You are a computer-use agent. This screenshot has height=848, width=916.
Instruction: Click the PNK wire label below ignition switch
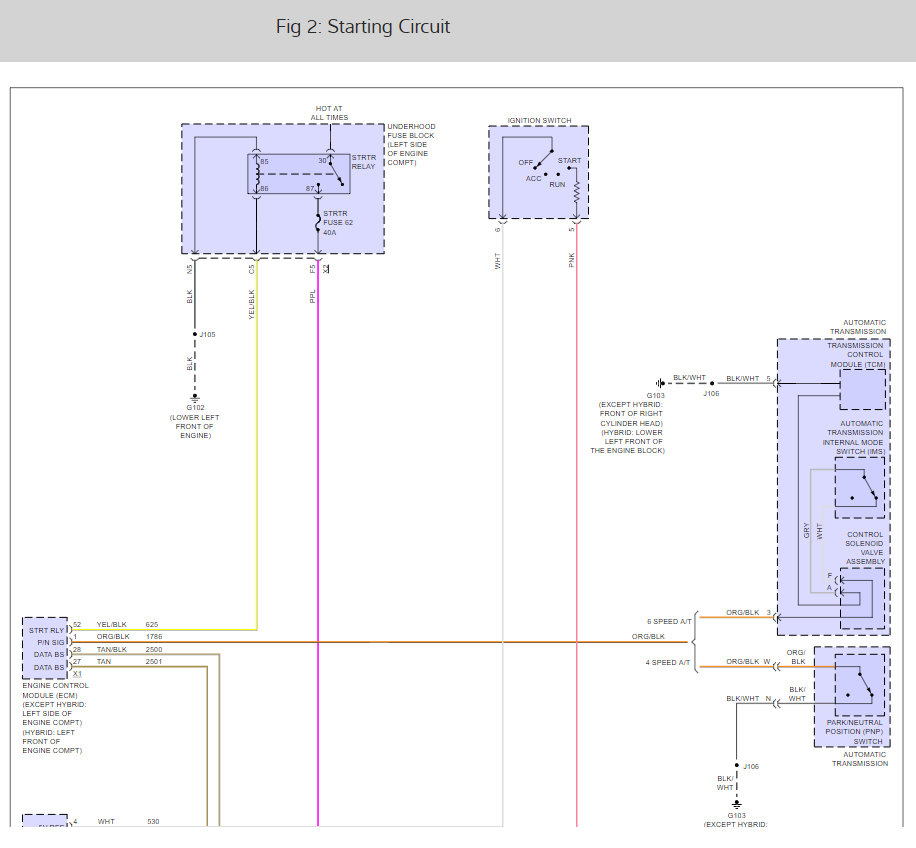(x=572, y=261)
